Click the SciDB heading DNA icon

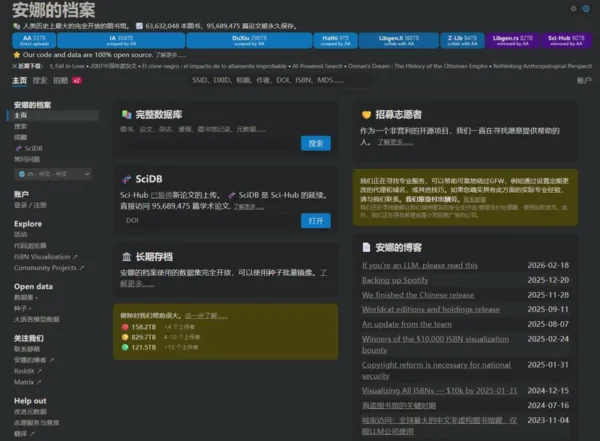pyautogui.click(x=126, y=179)
